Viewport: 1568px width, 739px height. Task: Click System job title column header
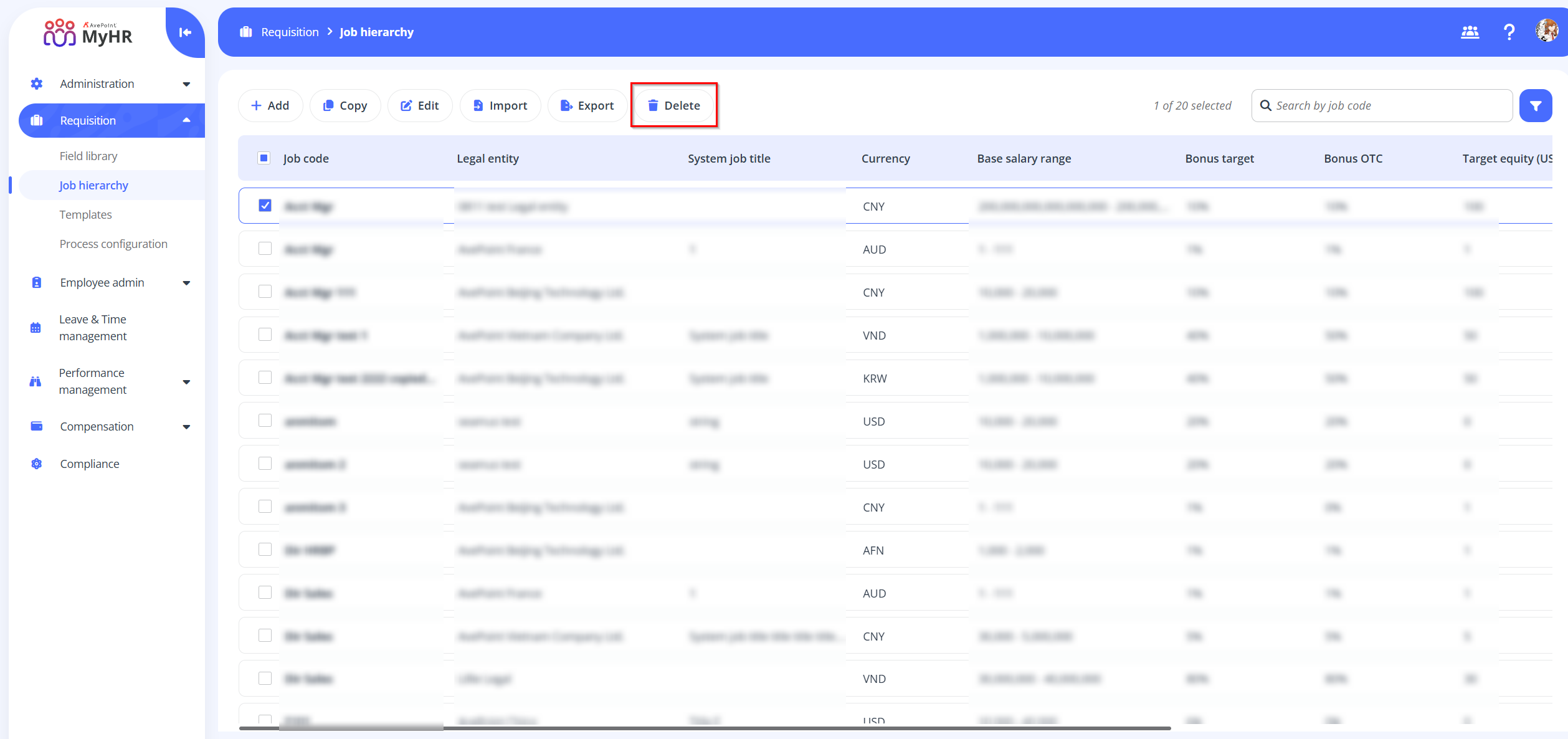click(729, 158)
